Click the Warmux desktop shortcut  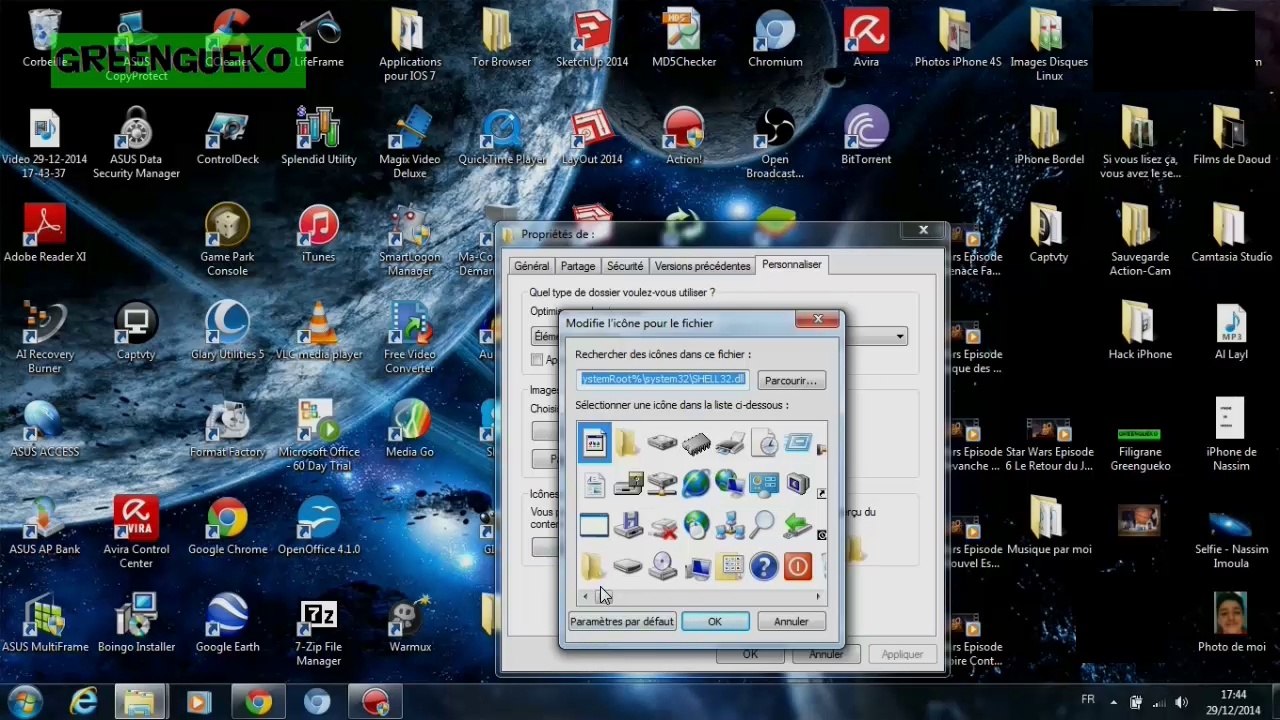click(410, 625)
